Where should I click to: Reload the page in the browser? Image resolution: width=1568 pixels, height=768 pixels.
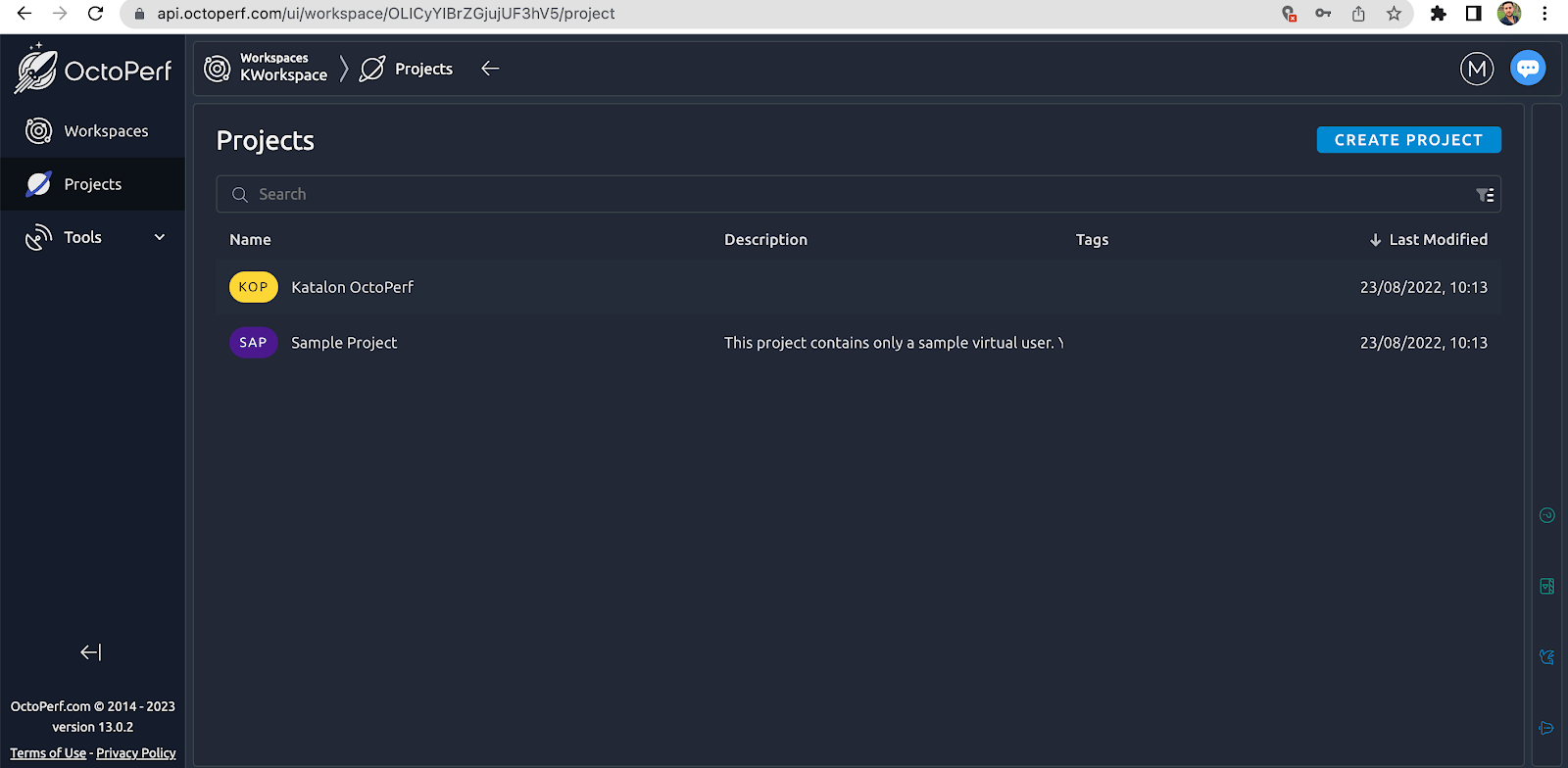click(x=95, y=14)
